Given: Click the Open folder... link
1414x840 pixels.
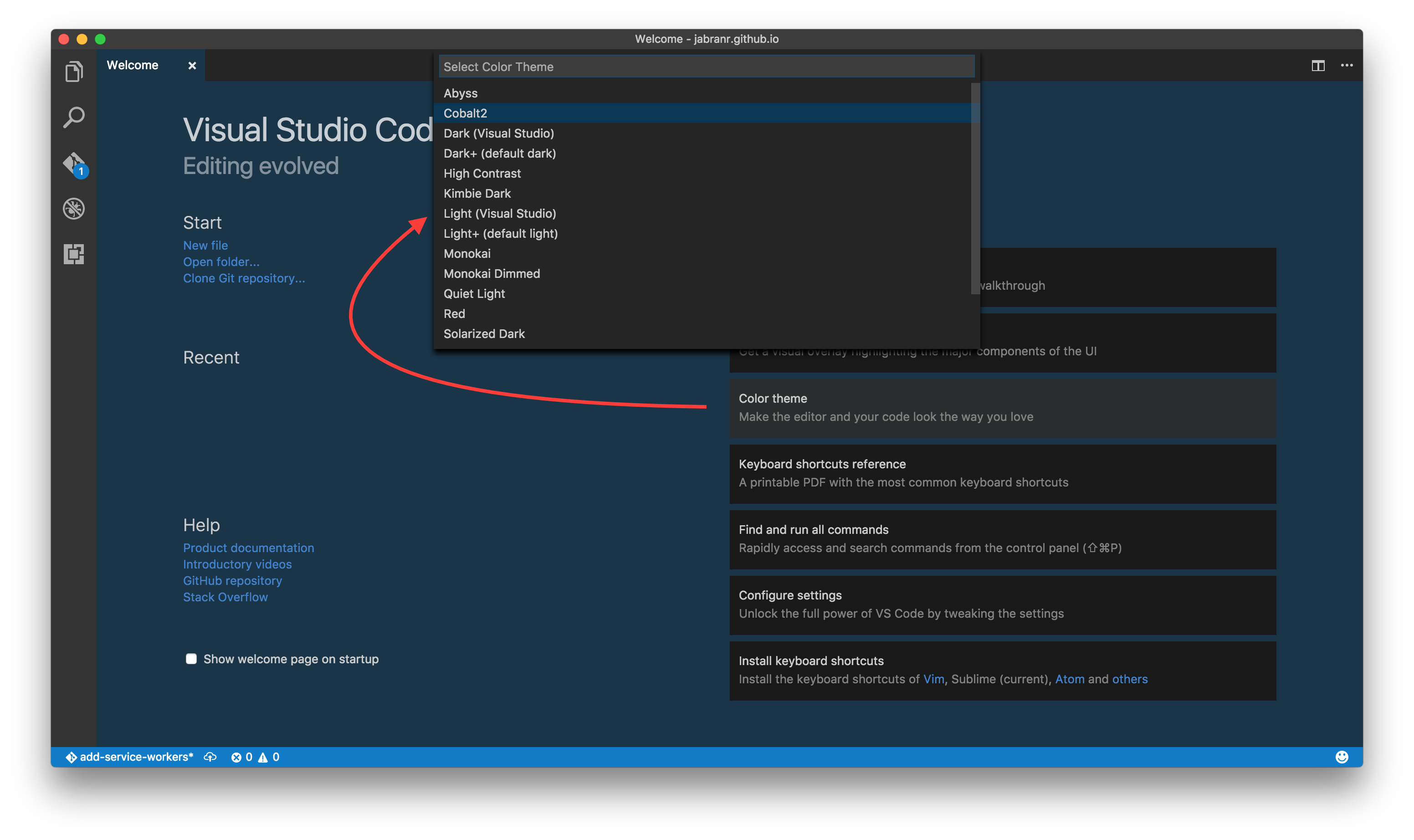Looking at the screenshot, I should click(221, 261).
